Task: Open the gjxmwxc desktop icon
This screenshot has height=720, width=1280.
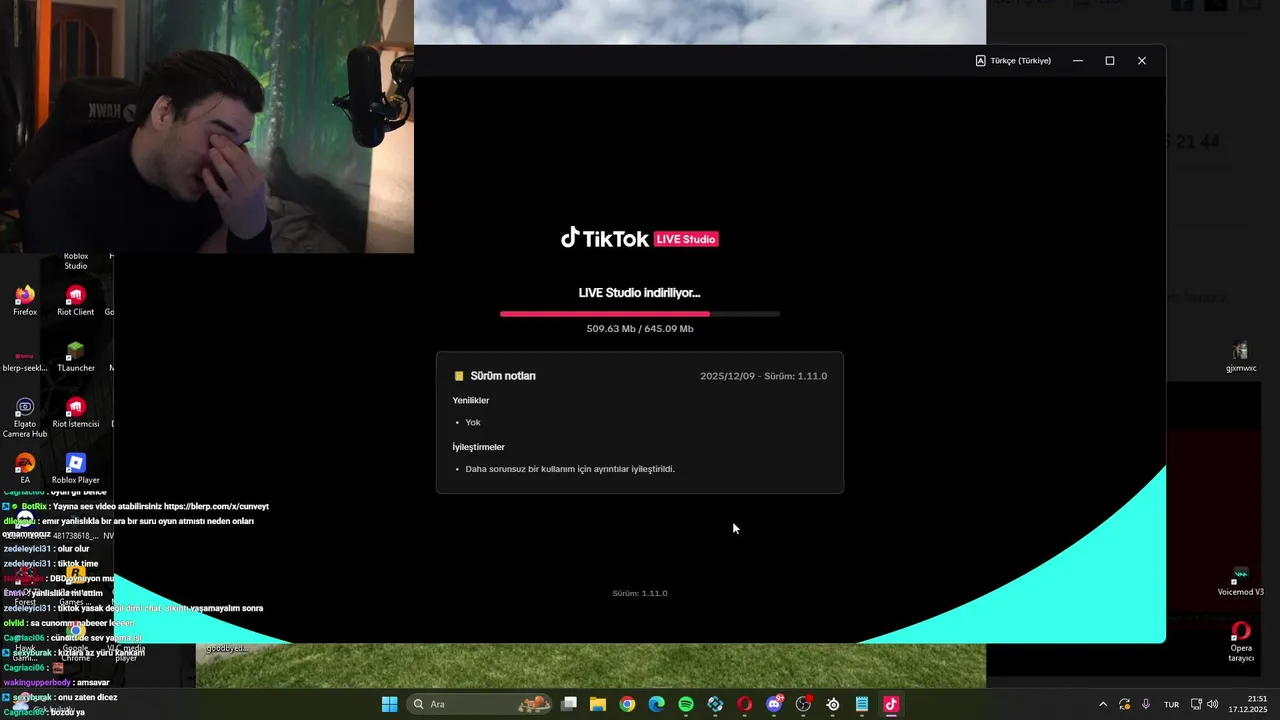Action: [1241, 356]
